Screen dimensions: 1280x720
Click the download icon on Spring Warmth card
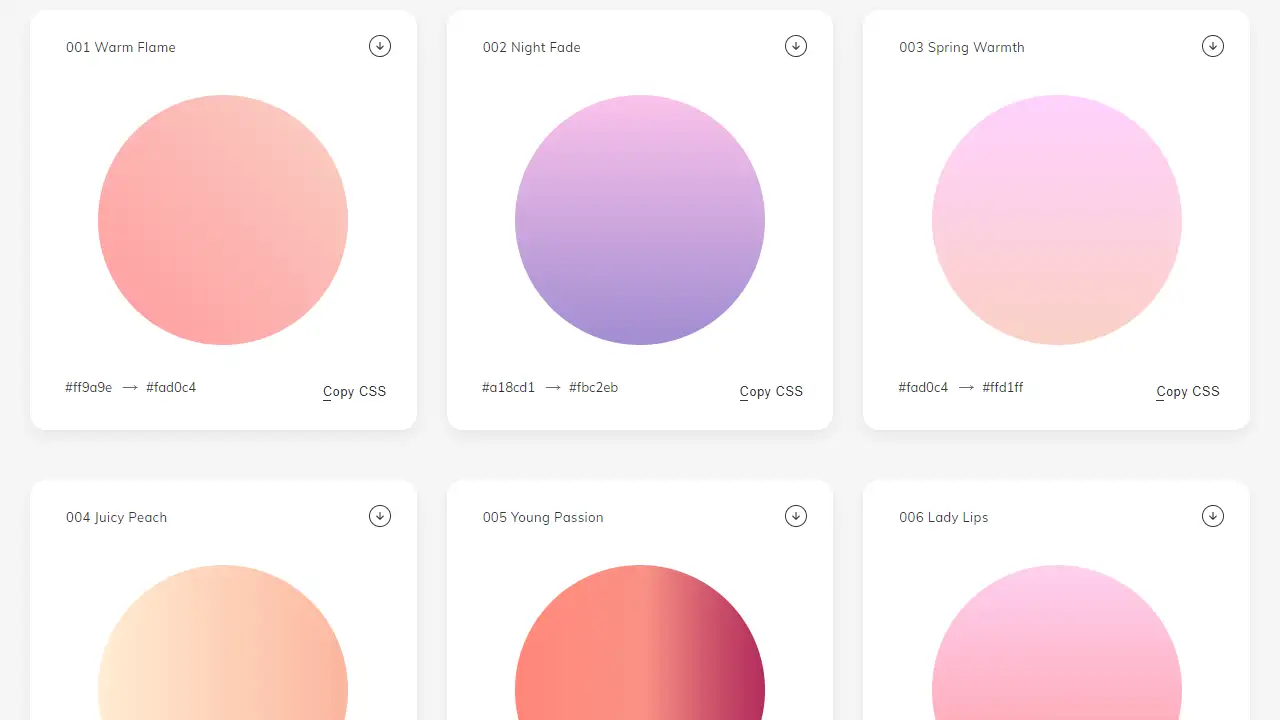click(1213, 46)
